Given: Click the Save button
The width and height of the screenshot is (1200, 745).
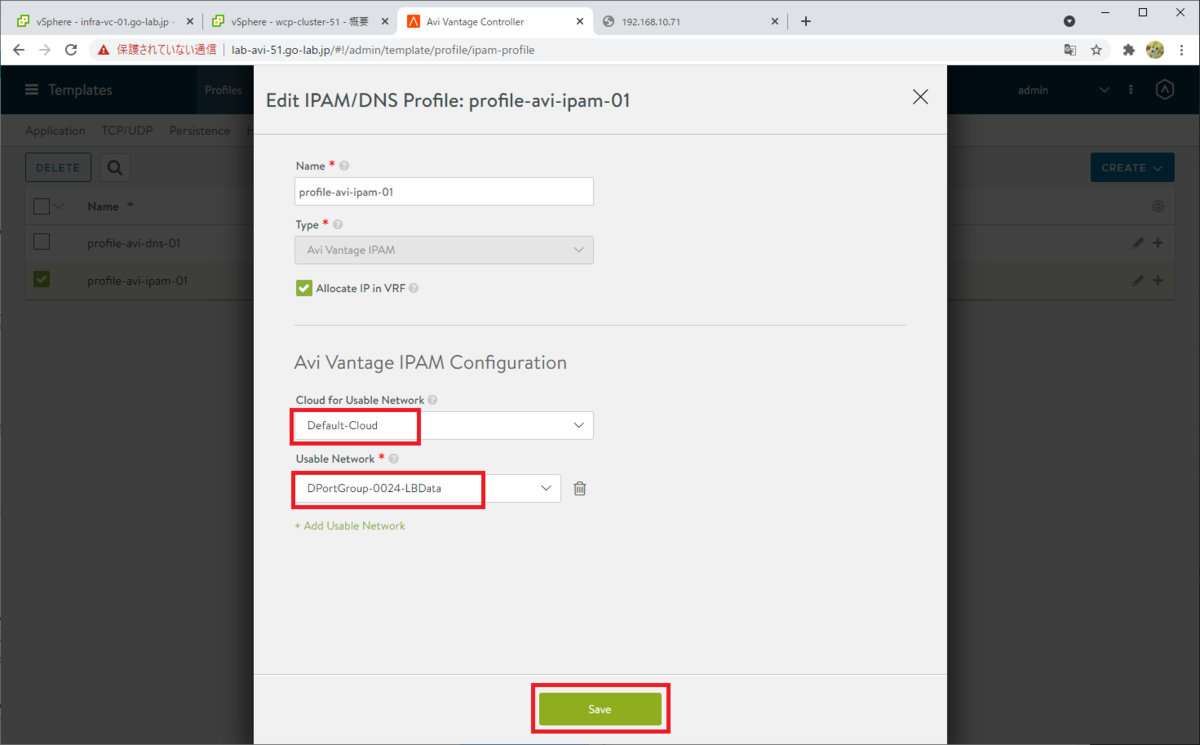Looking at the screenshot, I should click(600, 709).
